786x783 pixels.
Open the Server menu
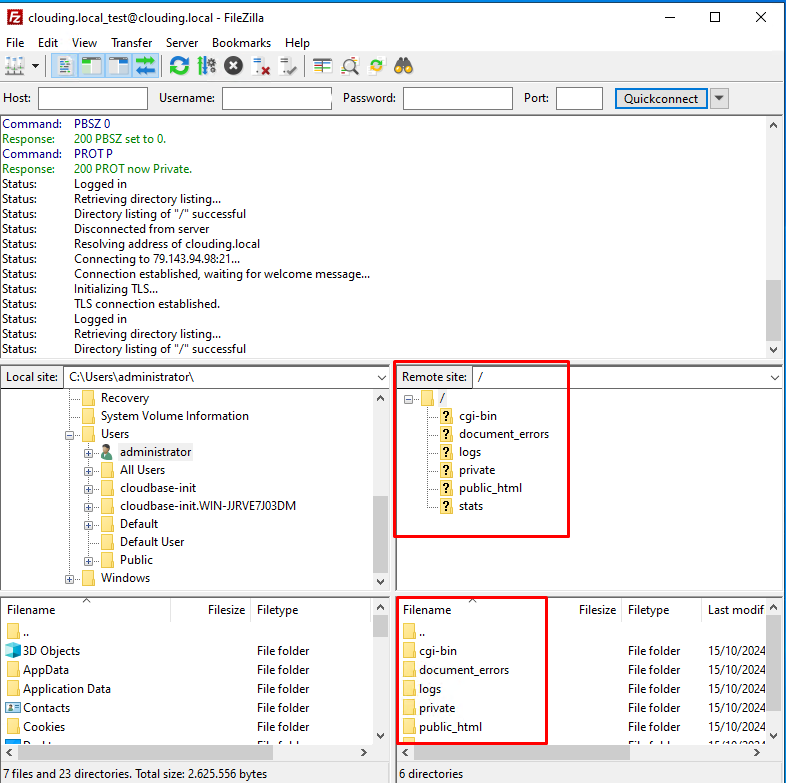pyautogui.click(x=182, y=43)
